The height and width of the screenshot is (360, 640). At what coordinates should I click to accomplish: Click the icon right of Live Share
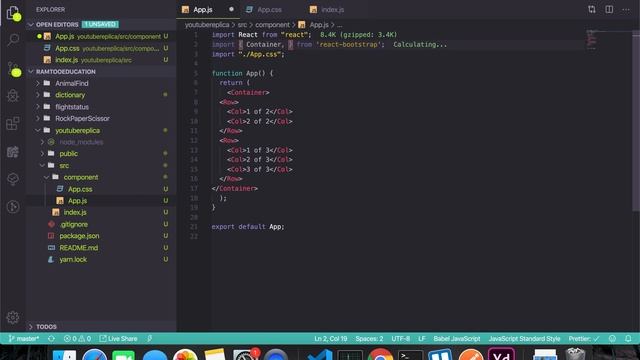tap(150, 338)
